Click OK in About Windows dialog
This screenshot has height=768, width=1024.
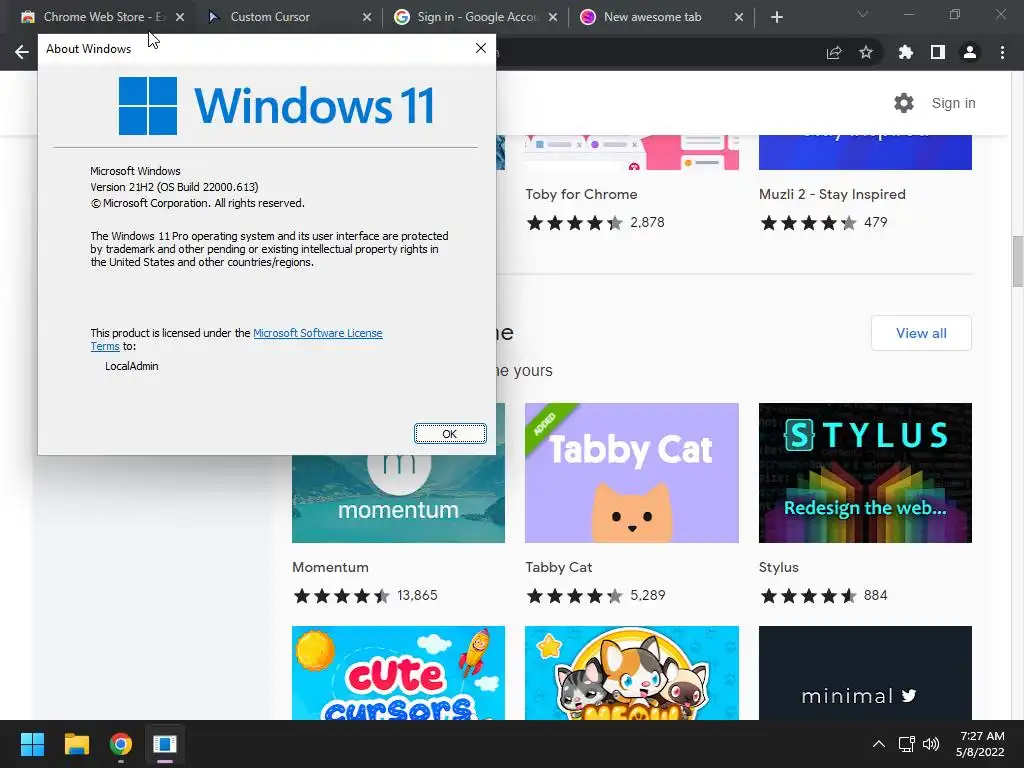click(450, 434)
